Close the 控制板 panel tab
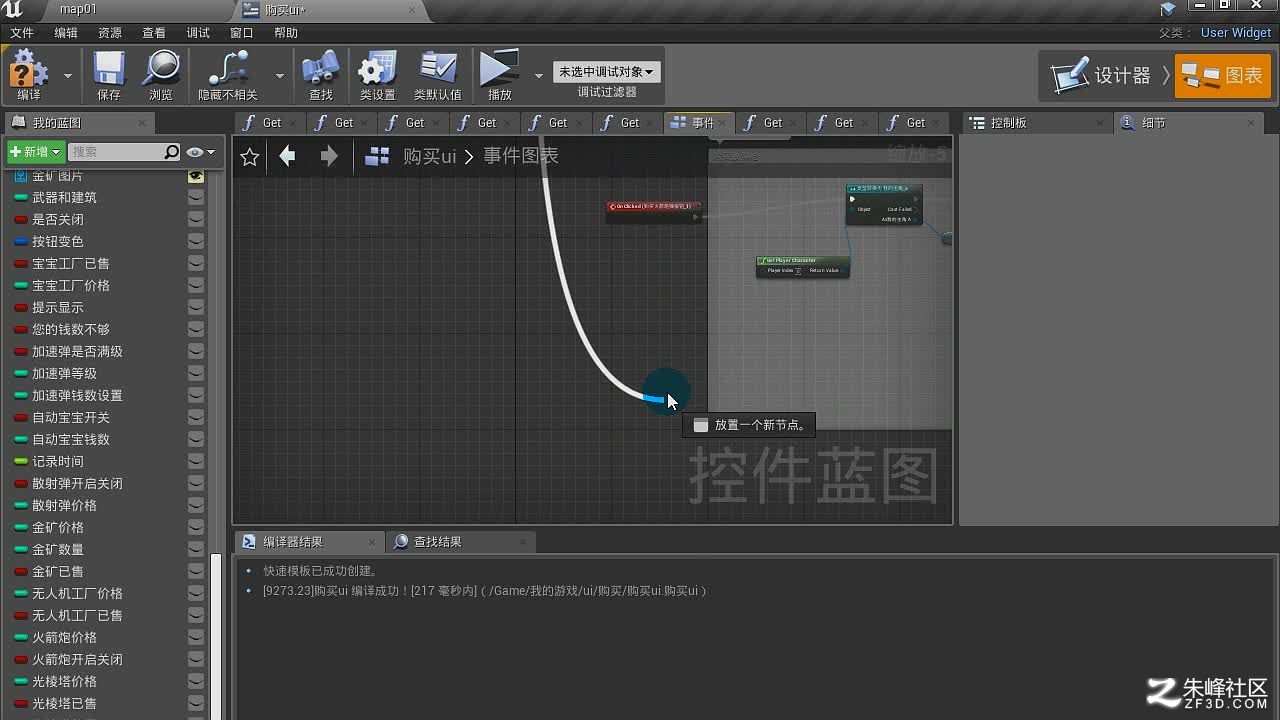The image size is (1280, 720). tap(1100, 123)
